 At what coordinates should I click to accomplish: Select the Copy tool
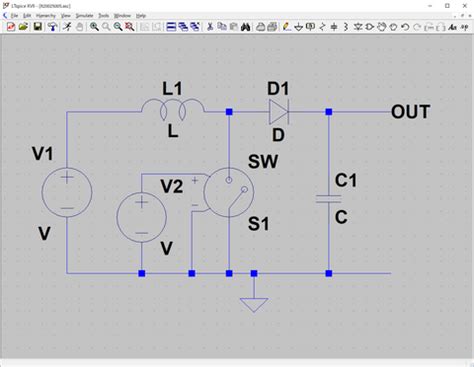click(x=222, y=27)
